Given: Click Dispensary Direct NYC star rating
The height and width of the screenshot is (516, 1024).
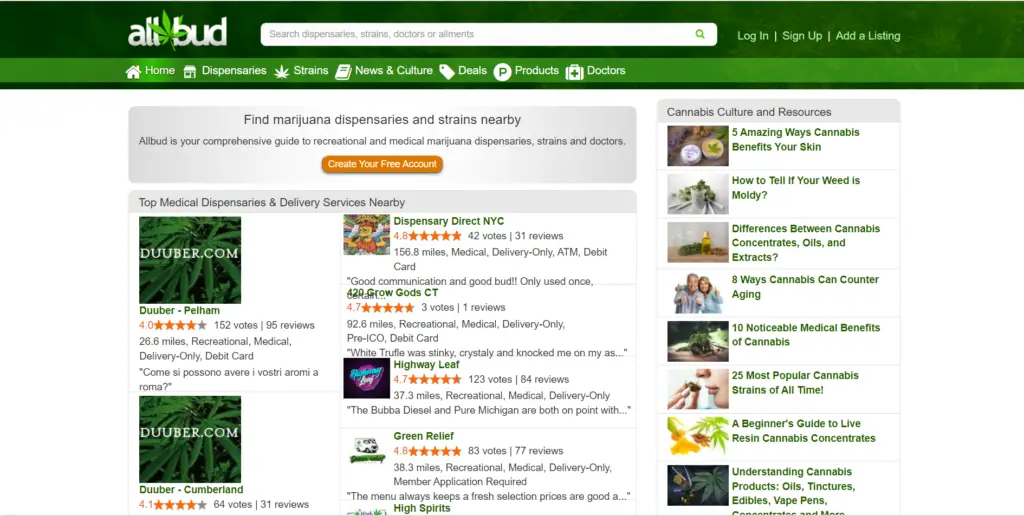Looking at the screenshot, I should coord(435,236).
